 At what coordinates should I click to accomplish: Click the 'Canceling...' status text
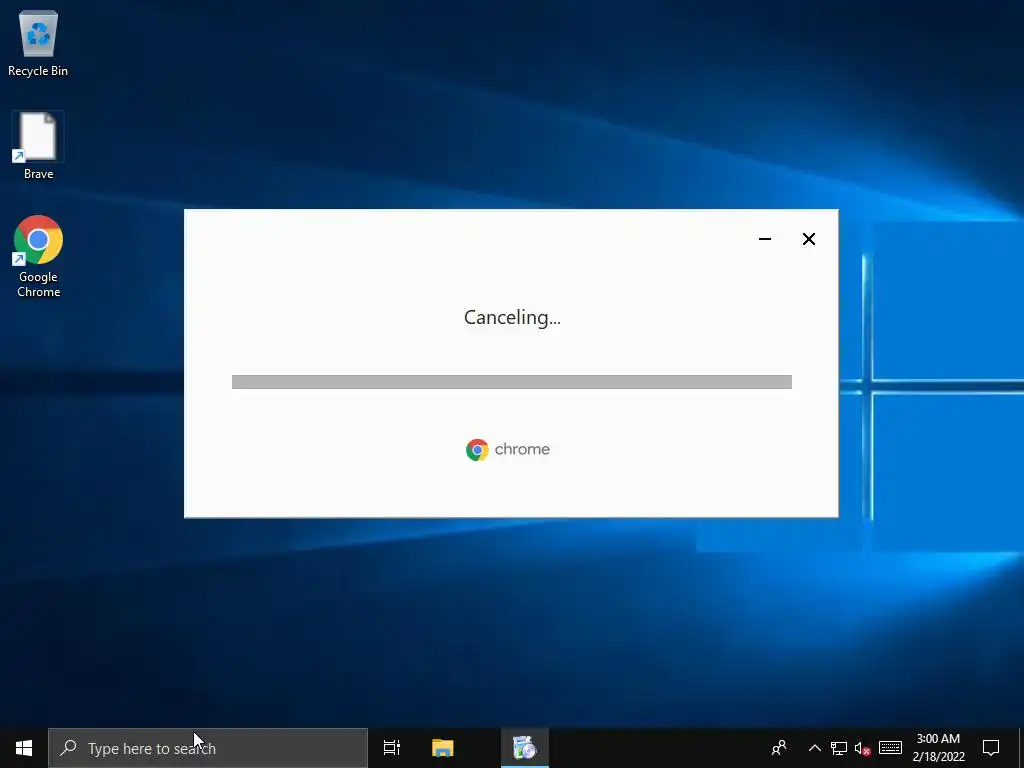512,317
